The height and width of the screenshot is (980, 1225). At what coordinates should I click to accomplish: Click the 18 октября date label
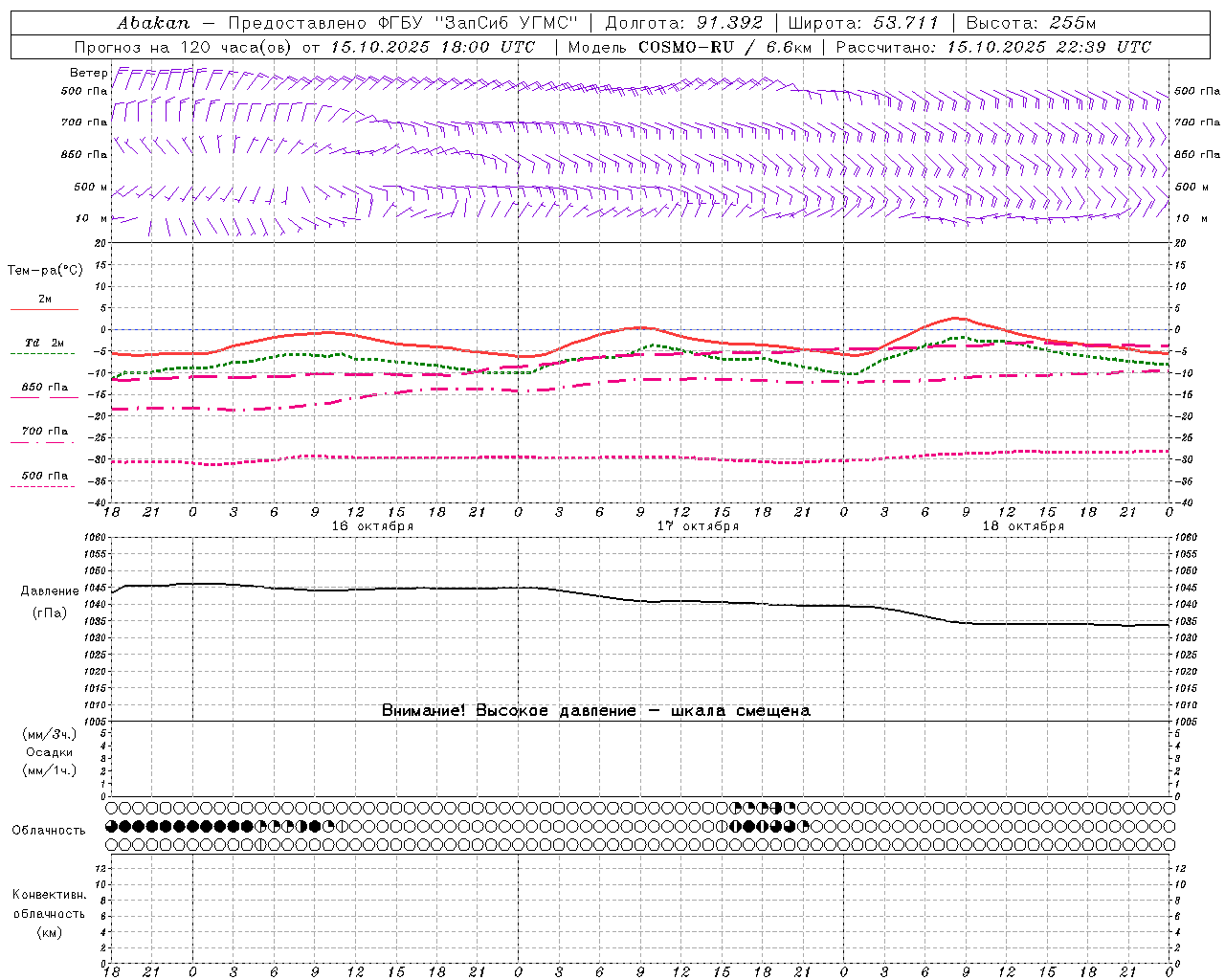pyautogui.click(x=1023, y=526)
